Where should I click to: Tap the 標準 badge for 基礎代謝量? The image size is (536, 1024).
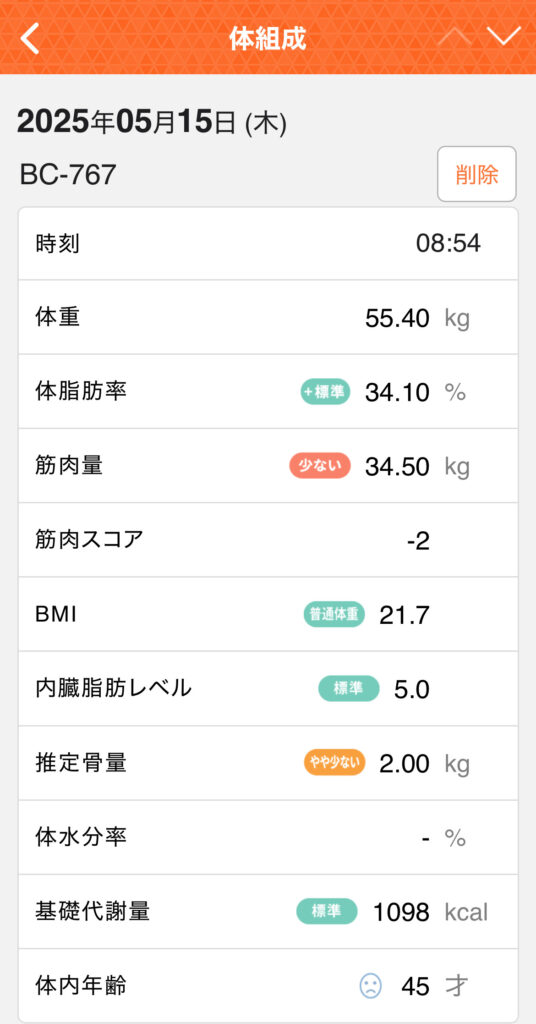(327, 911)
